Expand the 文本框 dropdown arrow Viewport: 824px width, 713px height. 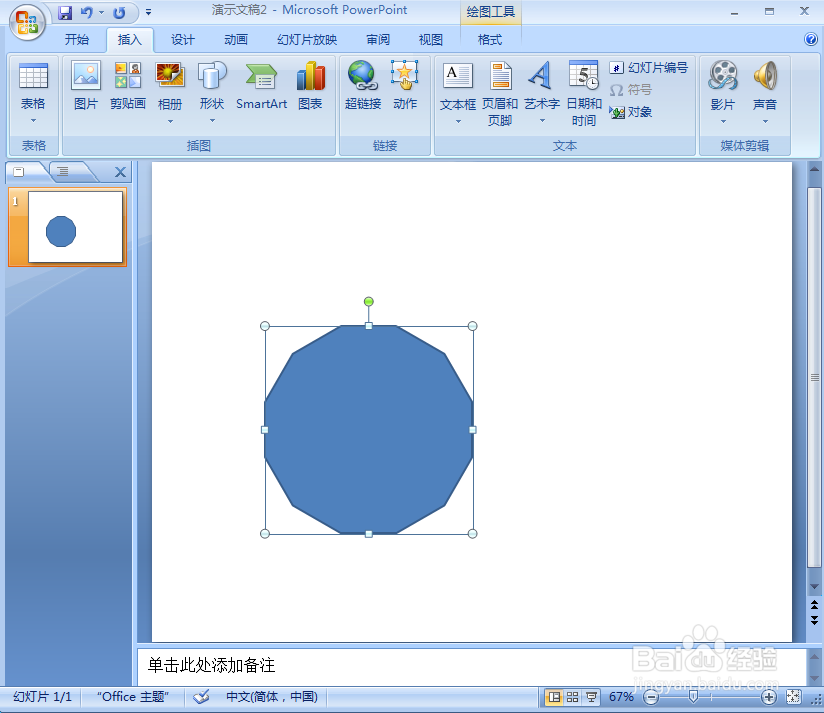(458, 121)
